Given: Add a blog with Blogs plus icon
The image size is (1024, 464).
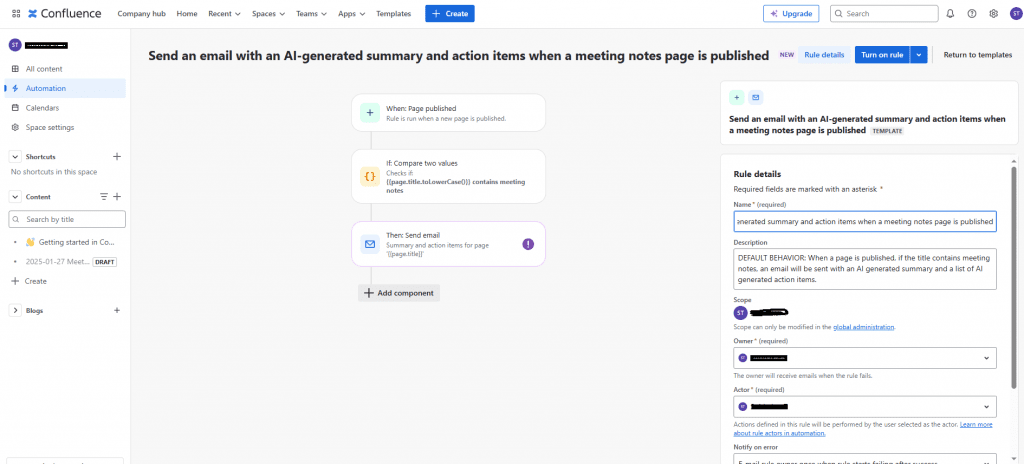Looking at the screenshot, I should pyautogui.click(x=117, y=310).
